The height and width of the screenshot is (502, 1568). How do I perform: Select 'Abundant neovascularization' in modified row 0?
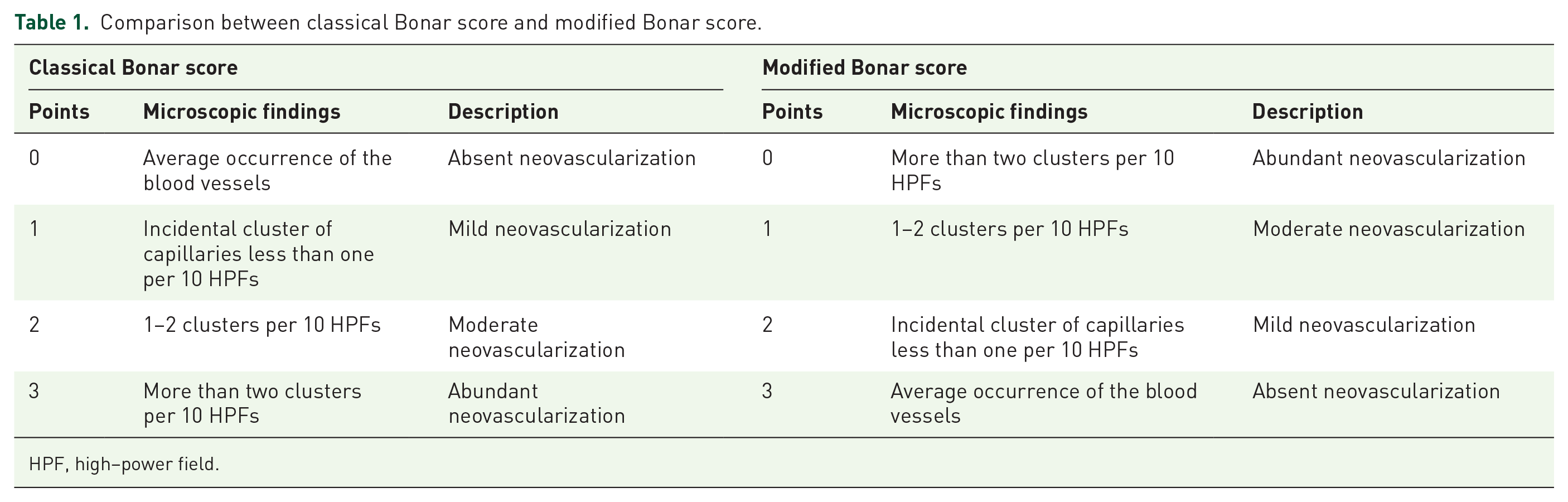tap(1388, 158)
